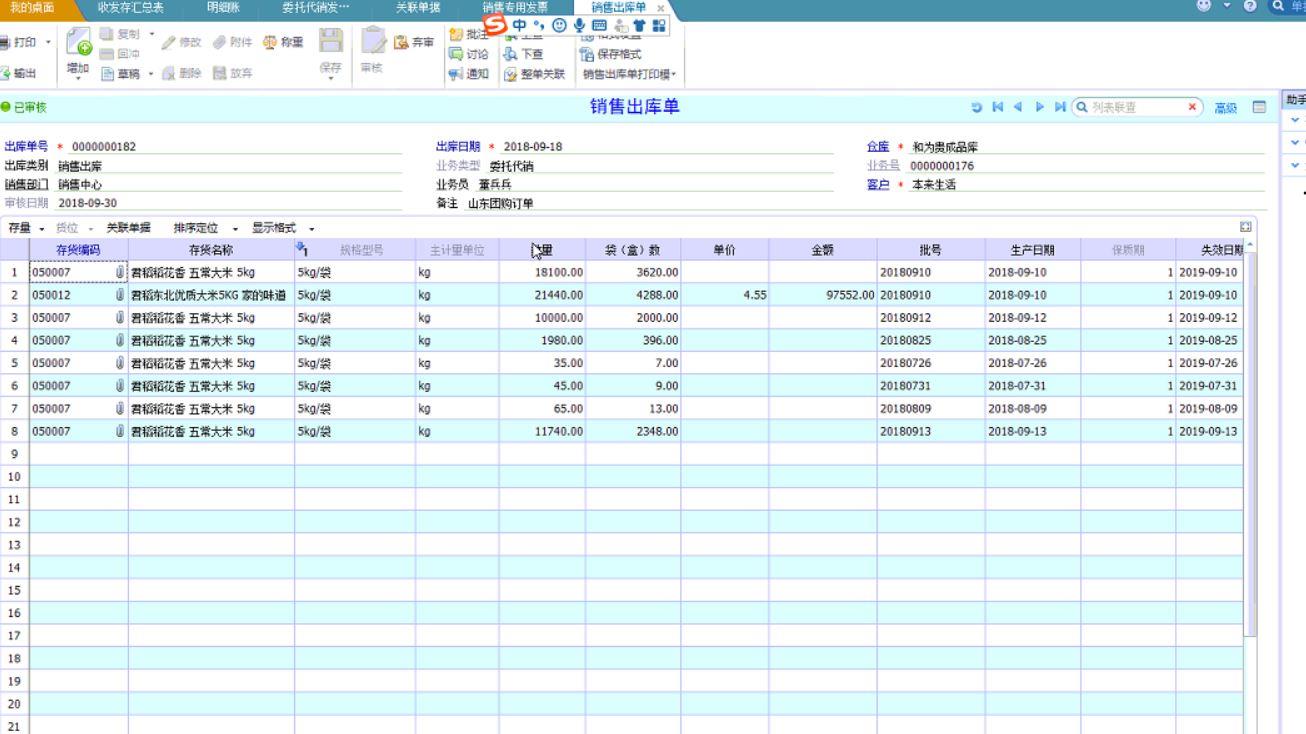Screen dimensions: 1306x734
Task: Expand the first chevron in 助手 panel
Action: [x=1296, y=120]
